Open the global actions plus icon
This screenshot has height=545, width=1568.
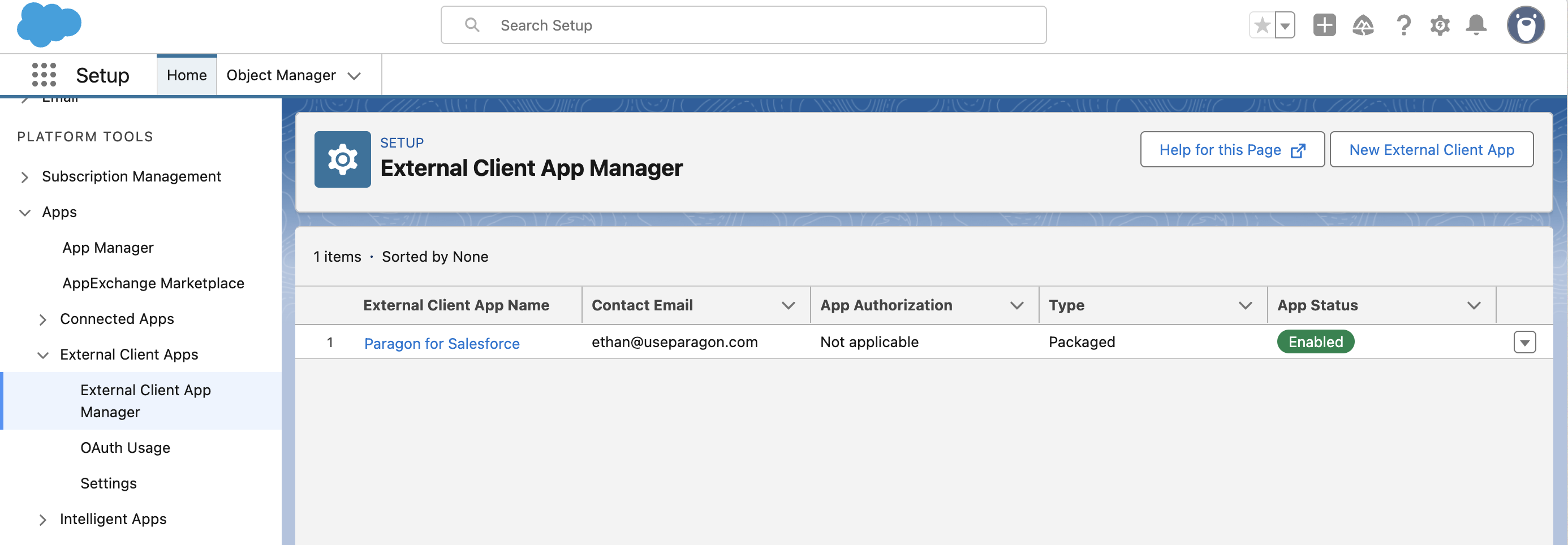[1325, 25]
